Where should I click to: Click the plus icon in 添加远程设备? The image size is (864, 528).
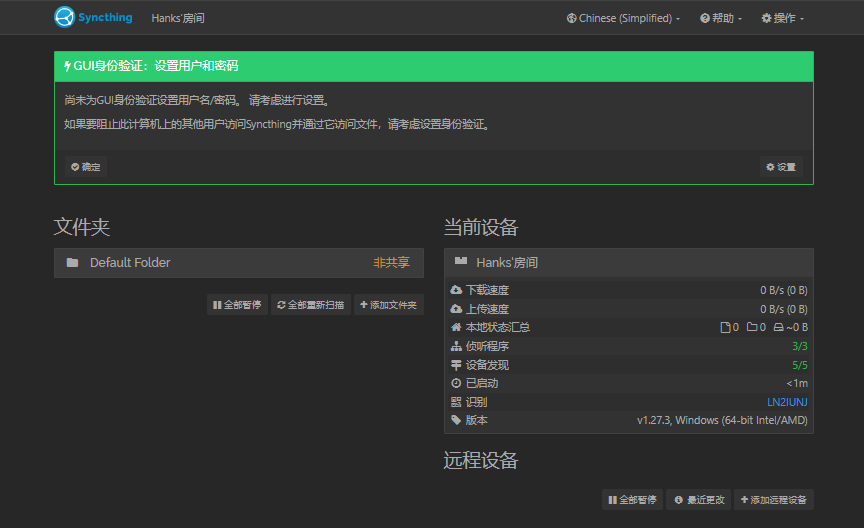pos(744,500)
